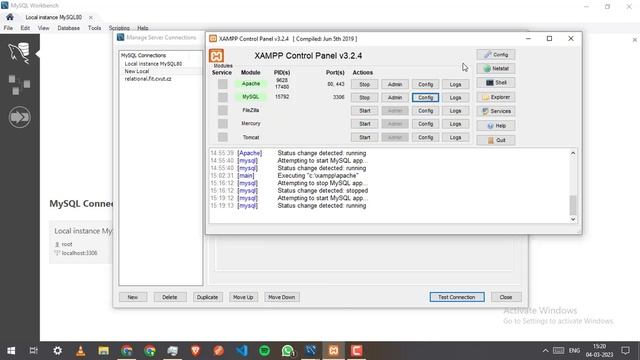This screenshot has height=360, width=640.
Task: Close the Local instance MySQL80 tab
Action: click(x=91, y=18)
